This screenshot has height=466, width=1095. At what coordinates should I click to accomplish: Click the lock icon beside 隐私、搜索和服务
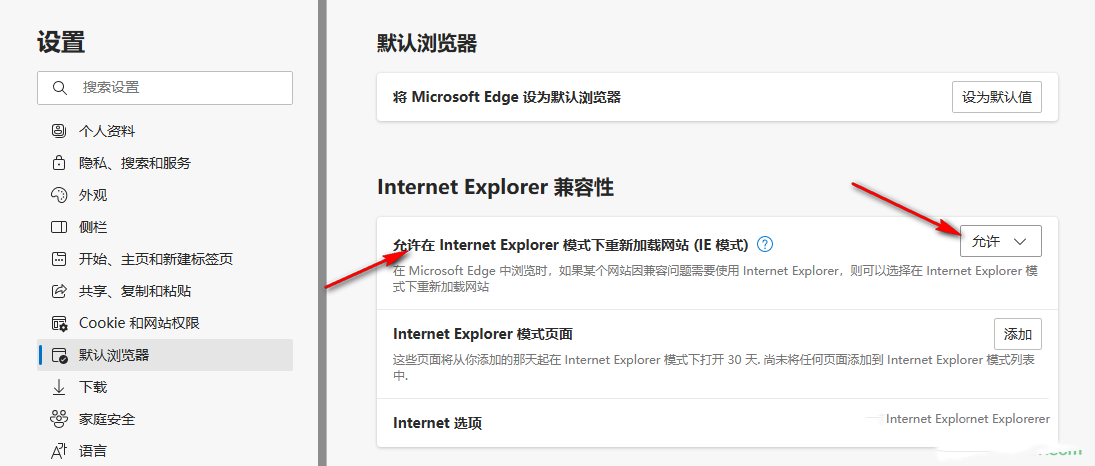[x=59, y=163]
